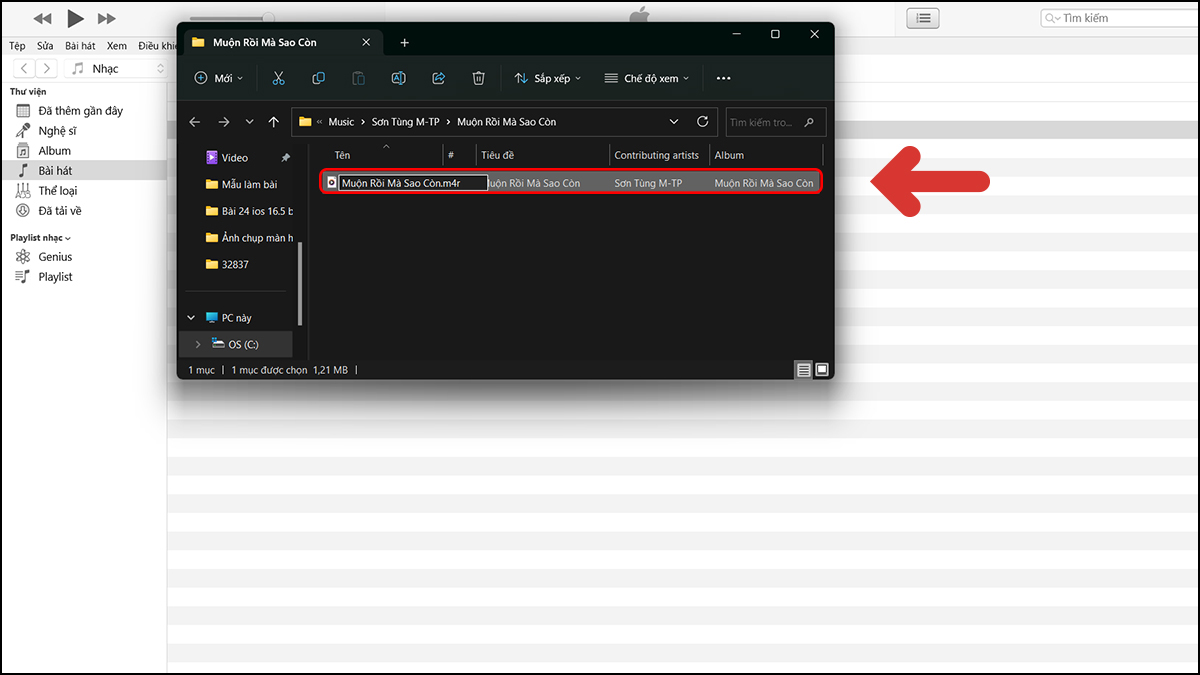Click the Explorer sidebar vertical scrollbar
The width and height of the screenshot is (1200, 675).
(300, 283)
